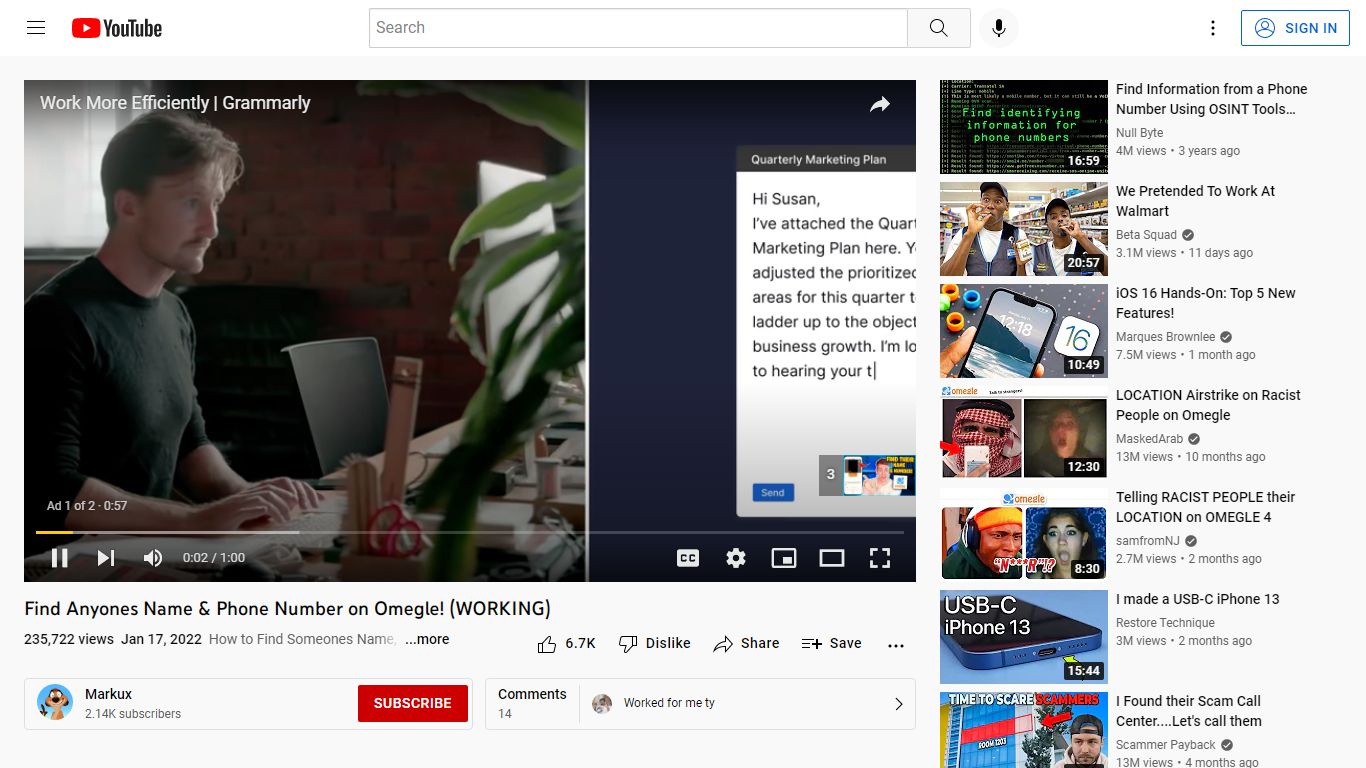Image resolution: width=1366 pixels, height=768 pixels.
Task: Open 'I made a USB-C iPhone 13' title
Action: point(1197,599)
